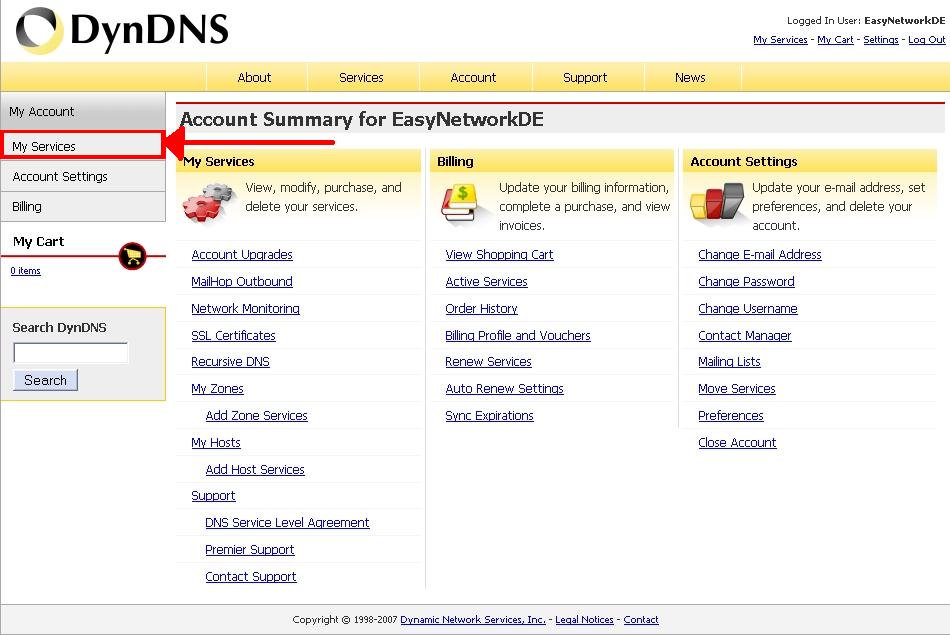Screen dimensions: 950x635
Task: Open the About menu
Action: (x=254, y=78)
